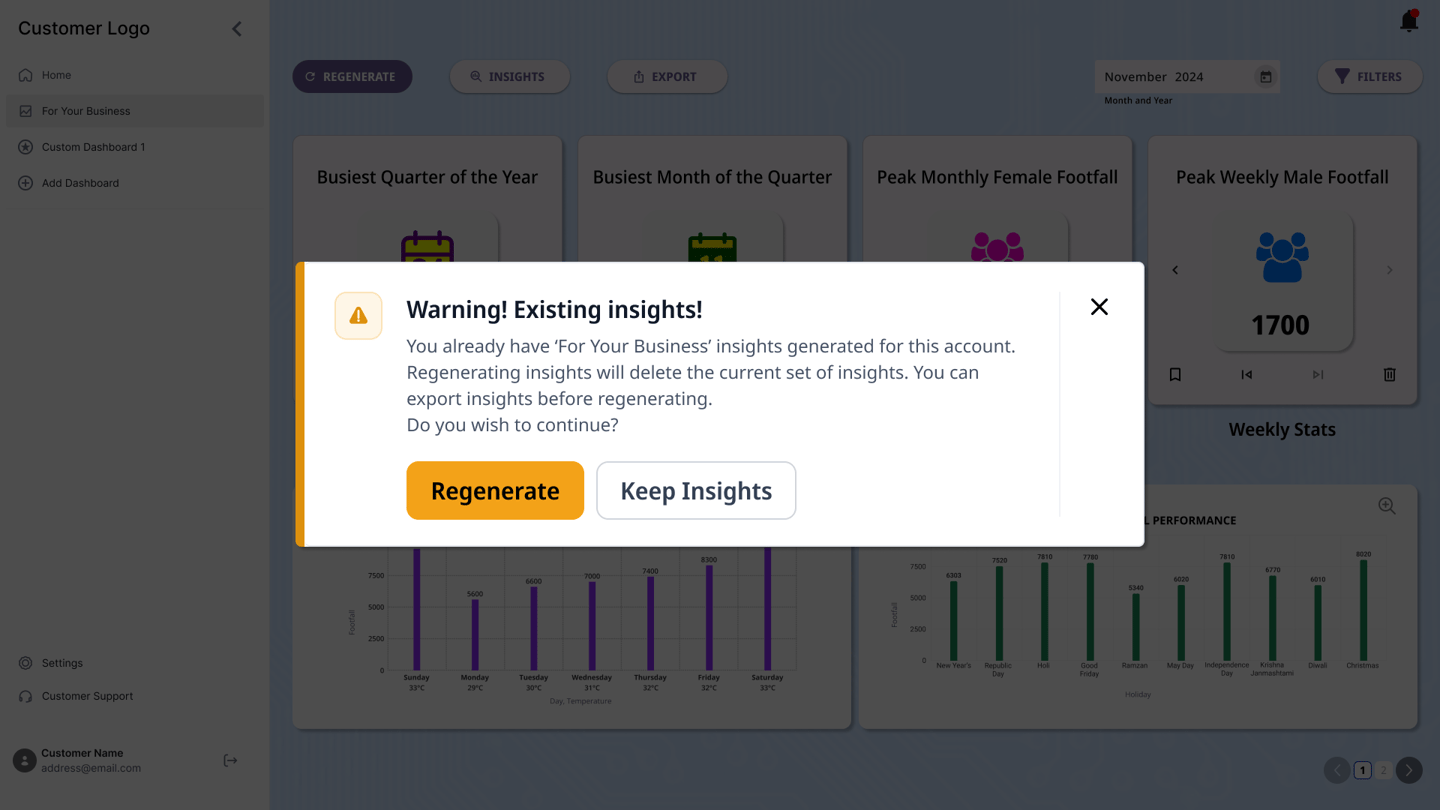The height and width of the screenshot is (810, 1440).
Task: Delete the Peak Weekly Male Footfall card
Action: (x=1389, y=375)
